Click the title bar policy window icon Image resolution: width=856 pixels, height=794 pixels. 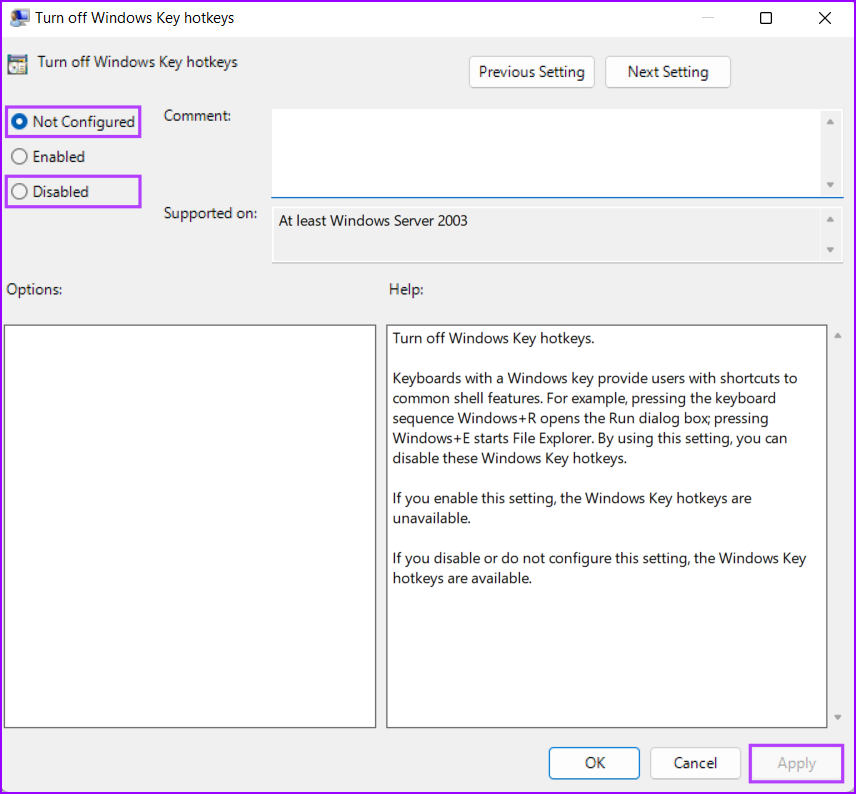(x=19, y=18)
